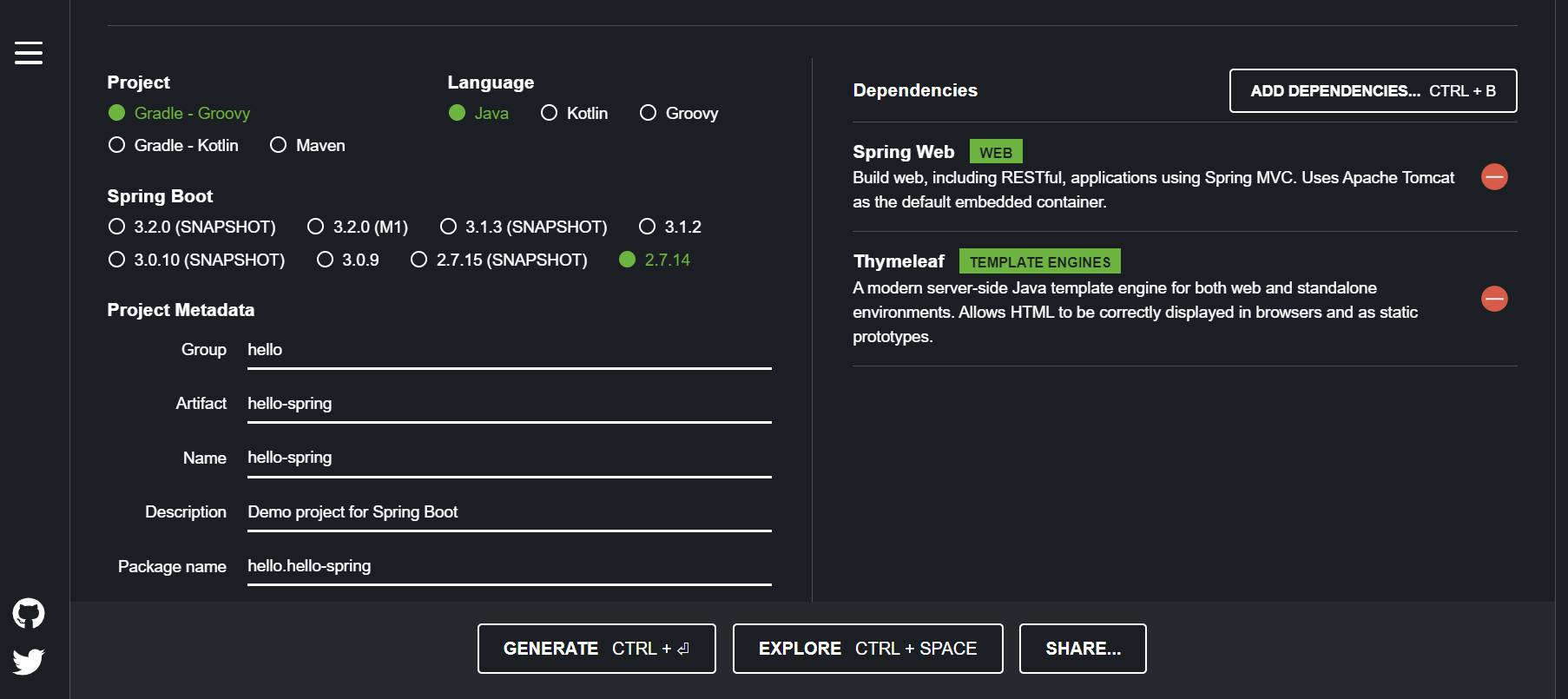Click the Dependencies heading
Screen dimensions: 1568x699
click(x=915, y=90)
